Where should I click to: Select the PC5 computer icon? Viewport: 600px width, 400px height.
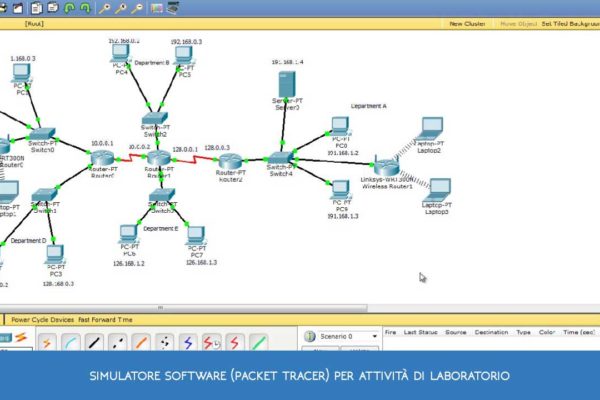click(x=184, y=56)
